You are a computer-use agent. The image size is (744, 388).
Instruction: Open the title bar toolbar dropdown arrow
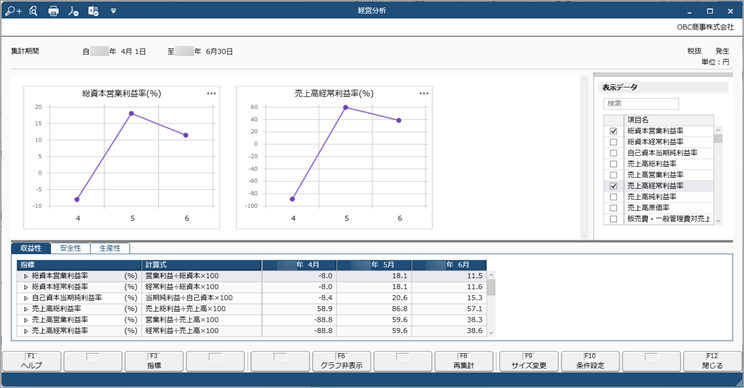113,10
